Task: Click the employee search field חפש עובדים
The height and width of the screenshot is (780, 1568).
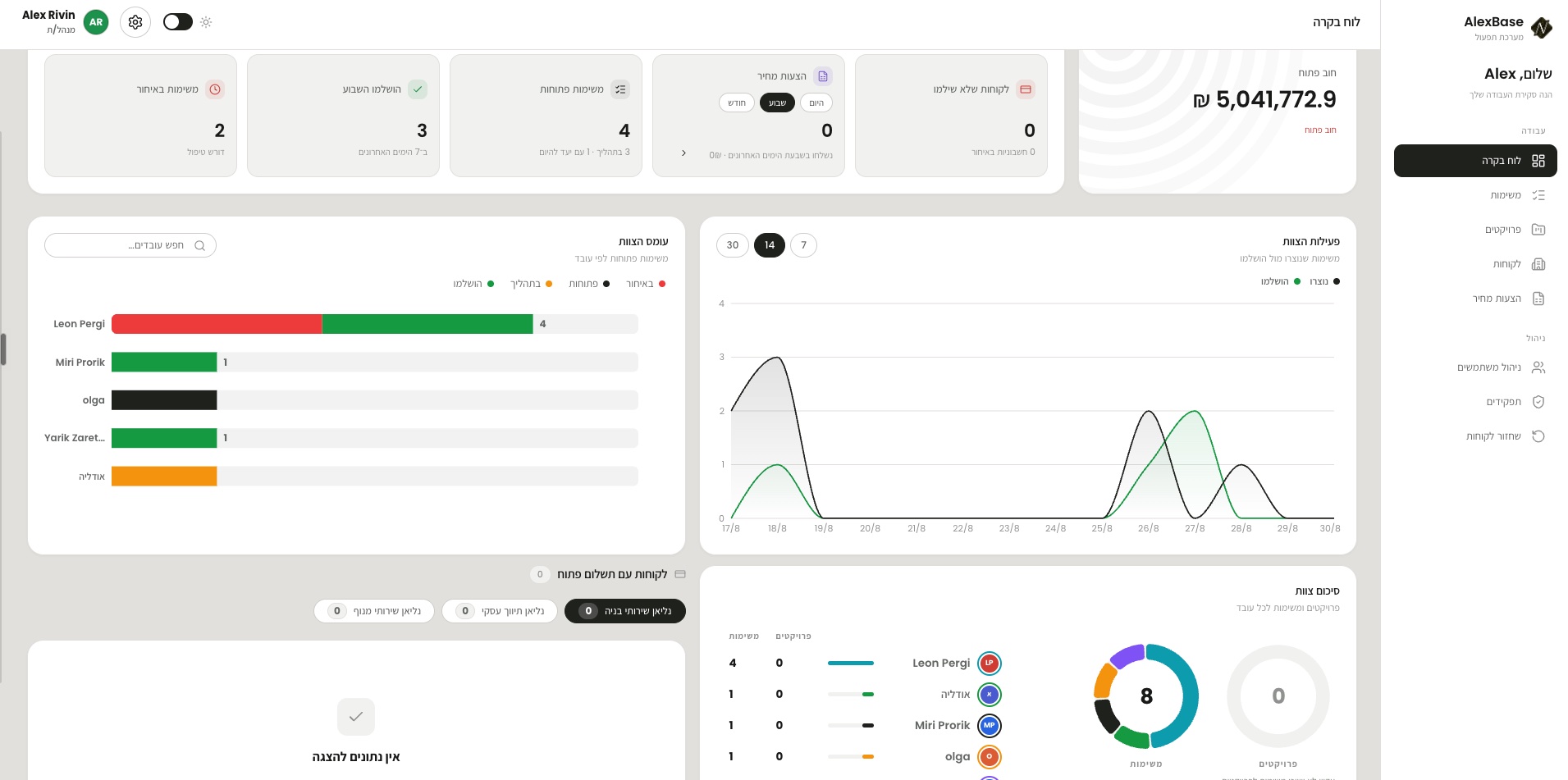Action: [130, 245]
